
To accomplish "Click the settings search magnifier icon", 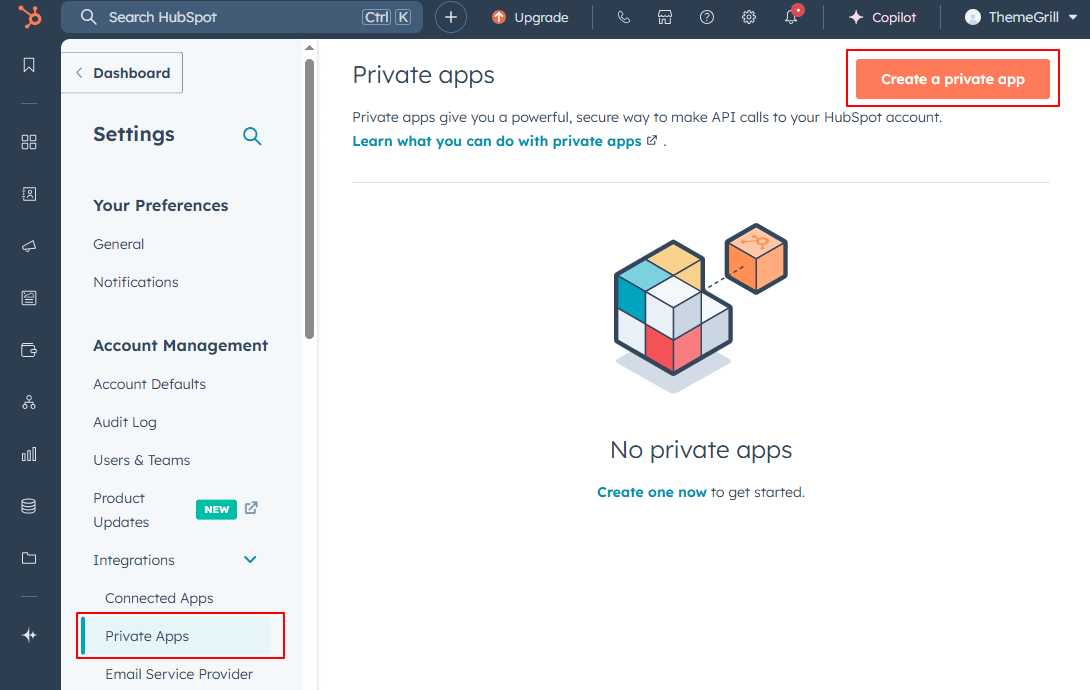I will [252, 136].
